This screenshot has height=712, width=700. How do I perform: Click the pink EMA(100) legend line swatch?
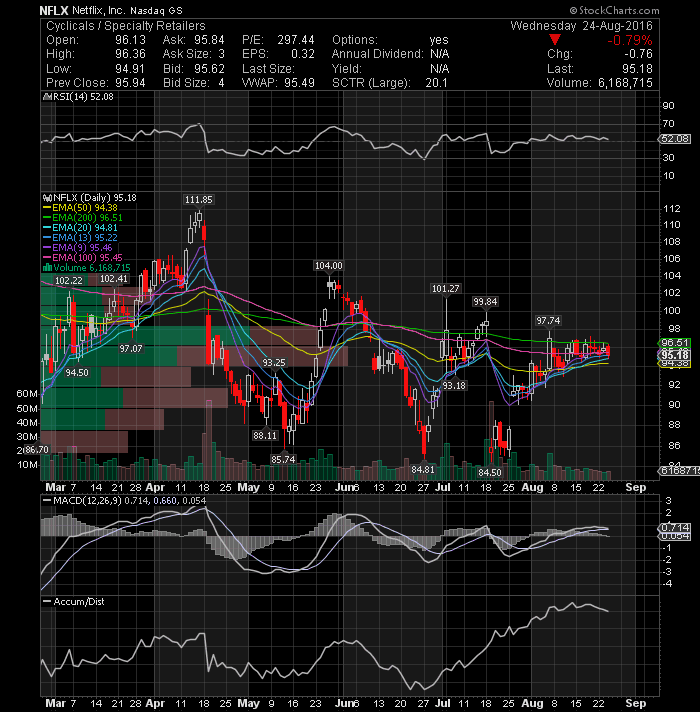point(46,258)
